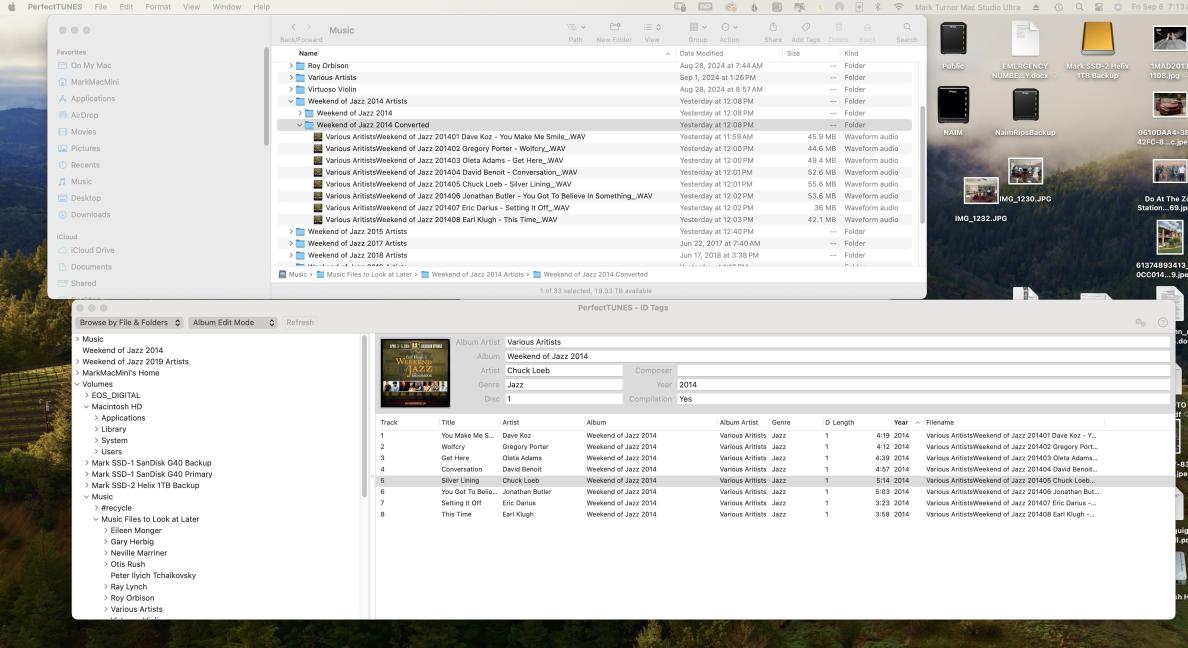Open the Finder Search icon
The height and width of the screenshot is (648, 1188).
point(907,27)
